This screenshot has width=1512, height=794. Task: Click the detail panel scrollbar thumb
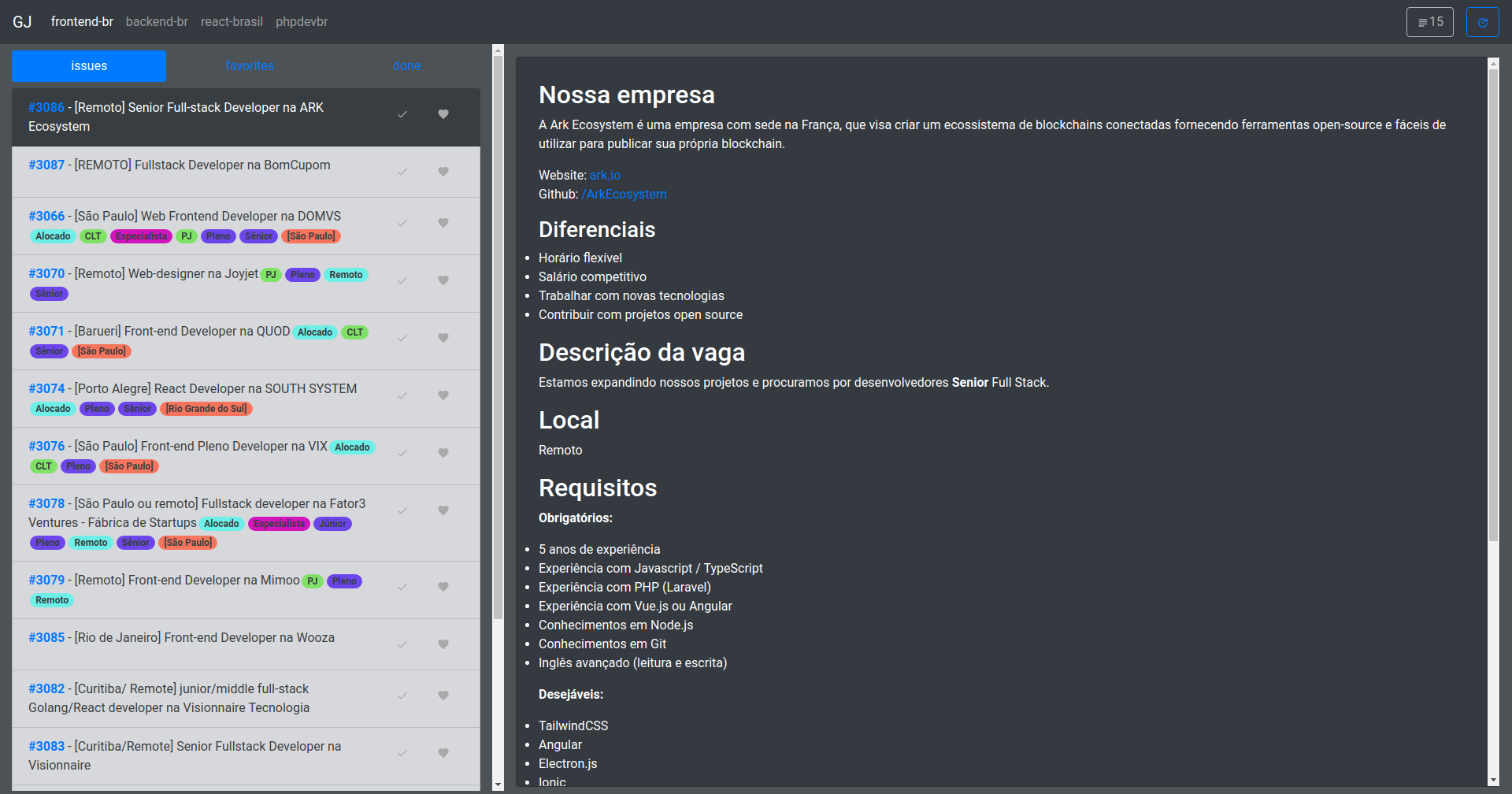pyautogui.click(x=1493, y=306)
